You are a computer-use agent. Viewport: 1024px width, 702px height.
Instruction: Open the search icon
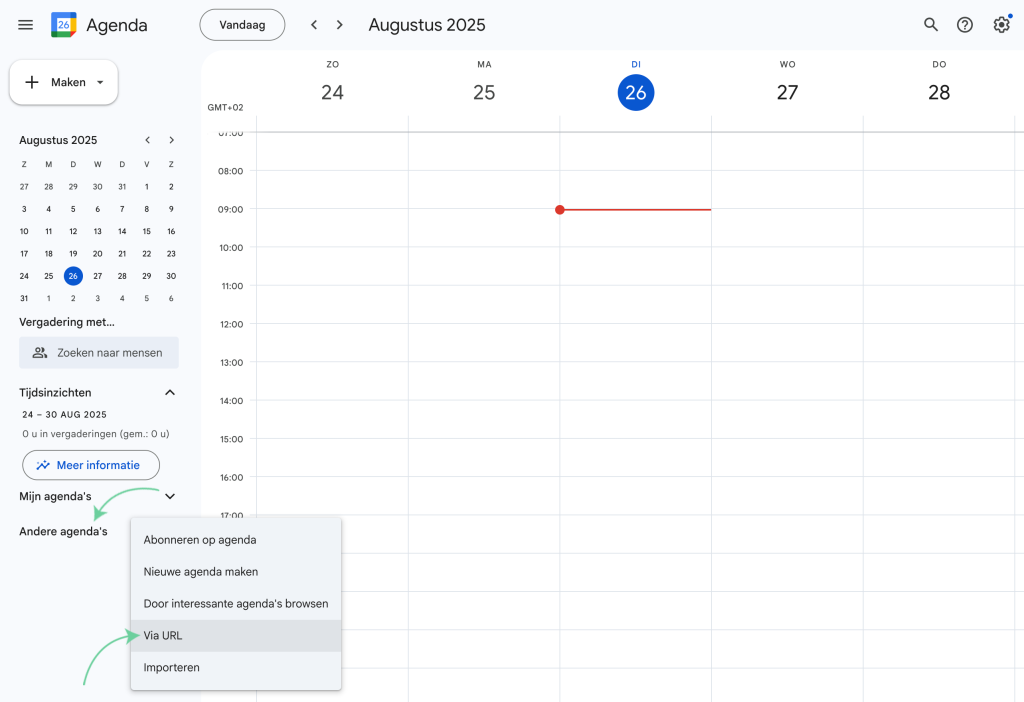(930, 24)
